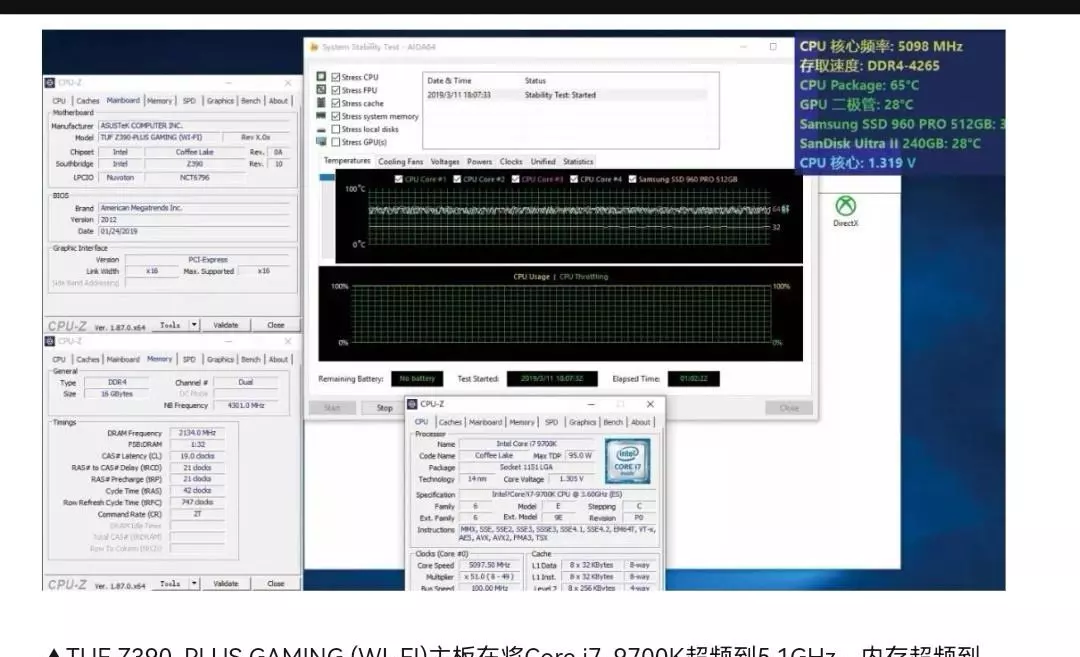Enable the Stress GPU(s) checkbox
The image size is (1080, 657).
point(335,143)
